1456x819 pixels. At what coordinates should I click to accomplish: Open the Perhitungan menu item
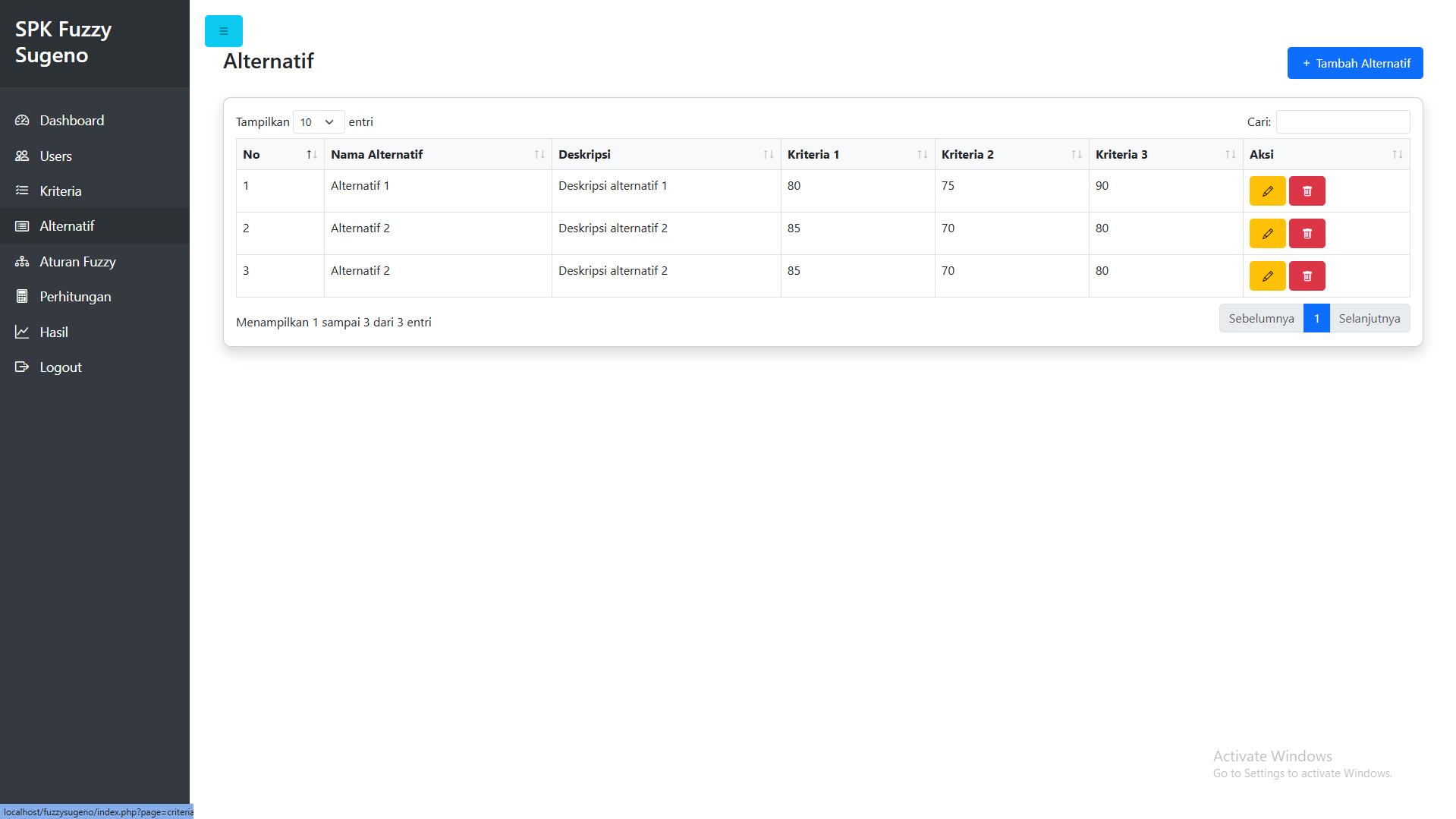click(95, 297)
